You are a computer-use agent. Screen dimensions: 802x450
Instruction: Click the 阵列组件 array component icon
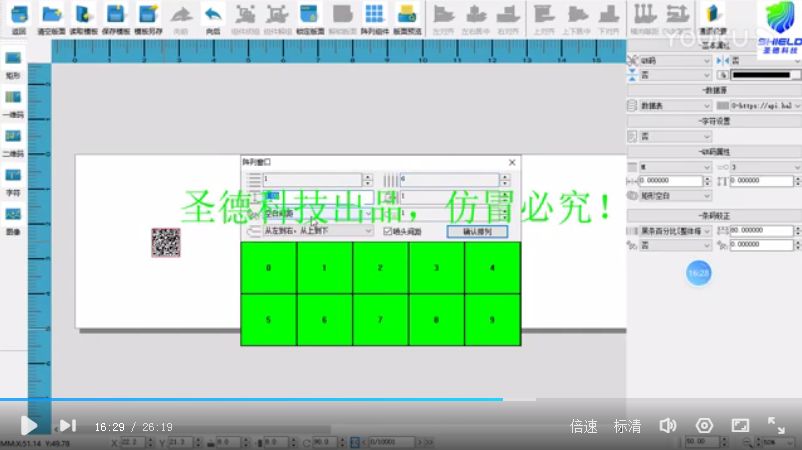pos(374,14)
